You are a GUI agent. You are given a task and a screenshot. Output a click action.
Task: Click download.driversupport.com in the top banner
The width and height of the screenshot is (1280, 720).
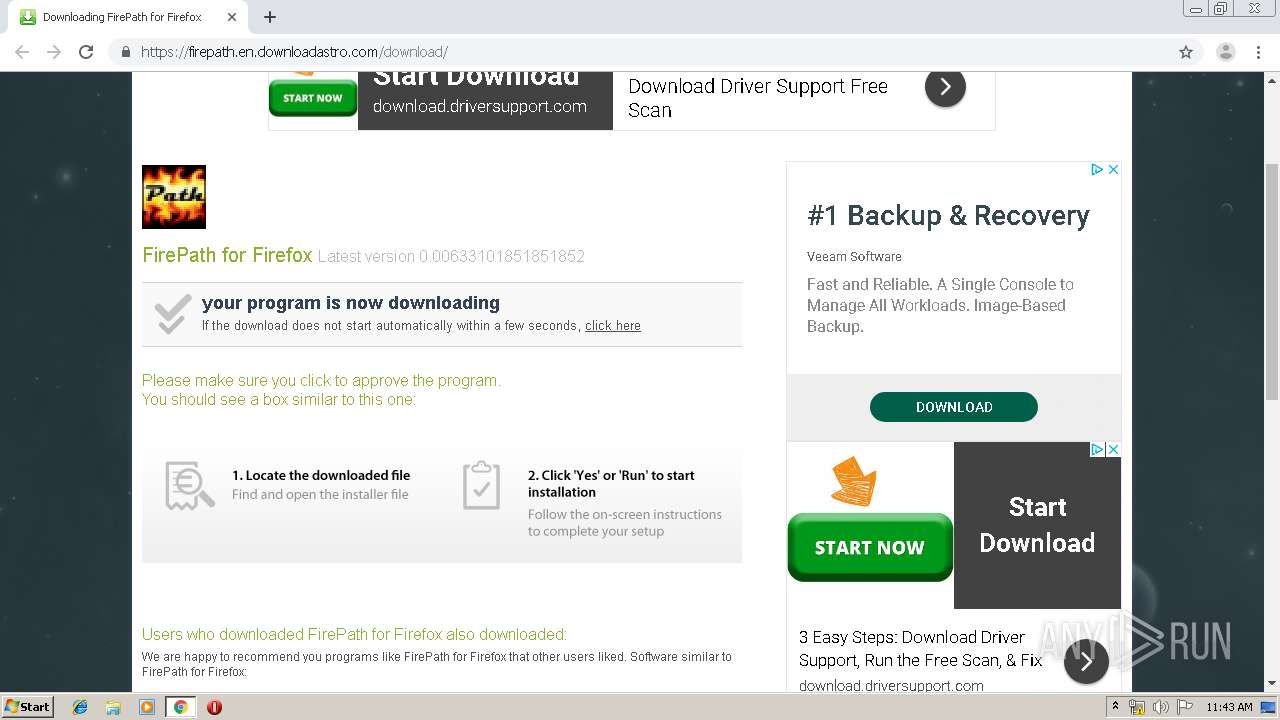(480, 106)
